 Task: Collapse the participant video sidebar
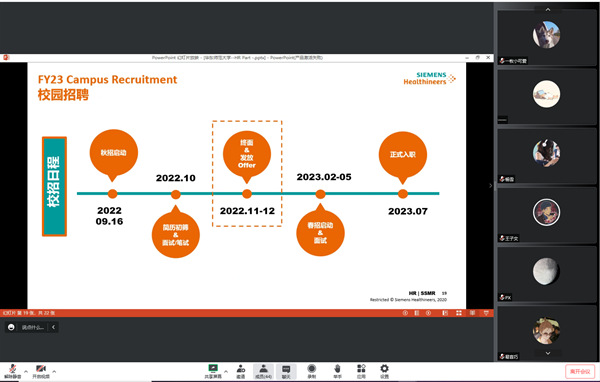tap(491, 186)
